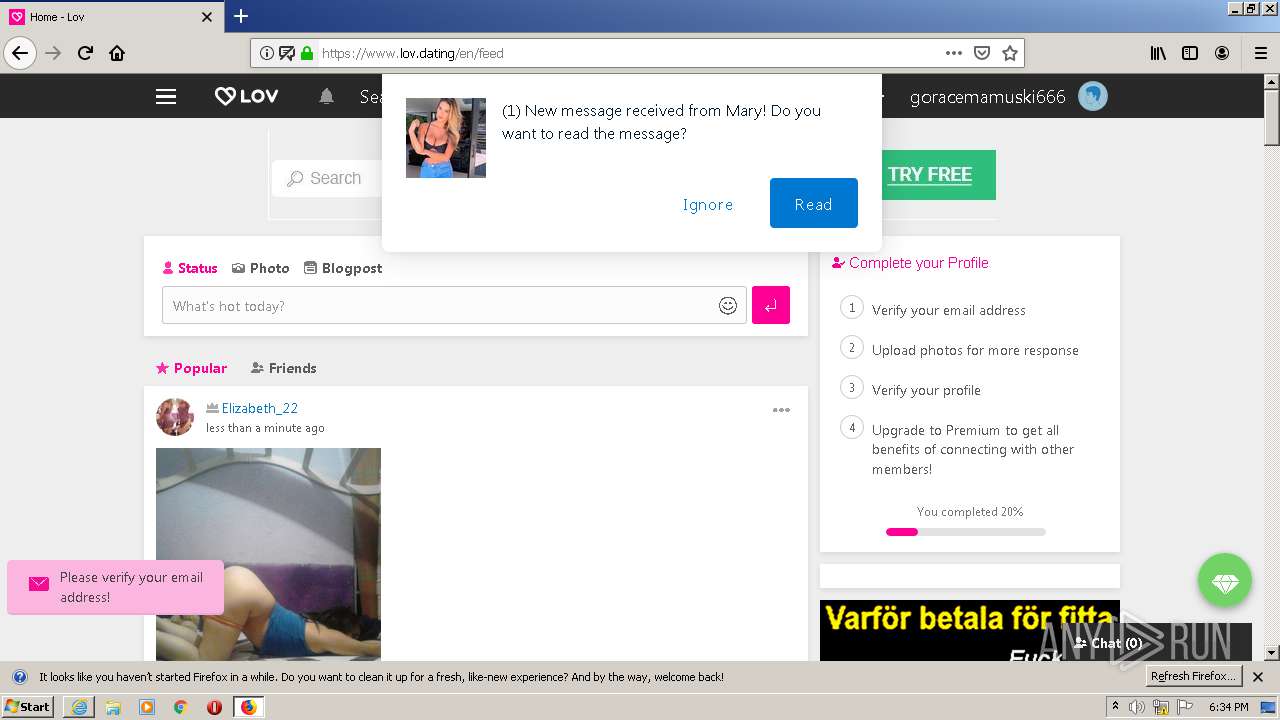
Task: Click Upload photos for more response
Action: tap(975, 350)
